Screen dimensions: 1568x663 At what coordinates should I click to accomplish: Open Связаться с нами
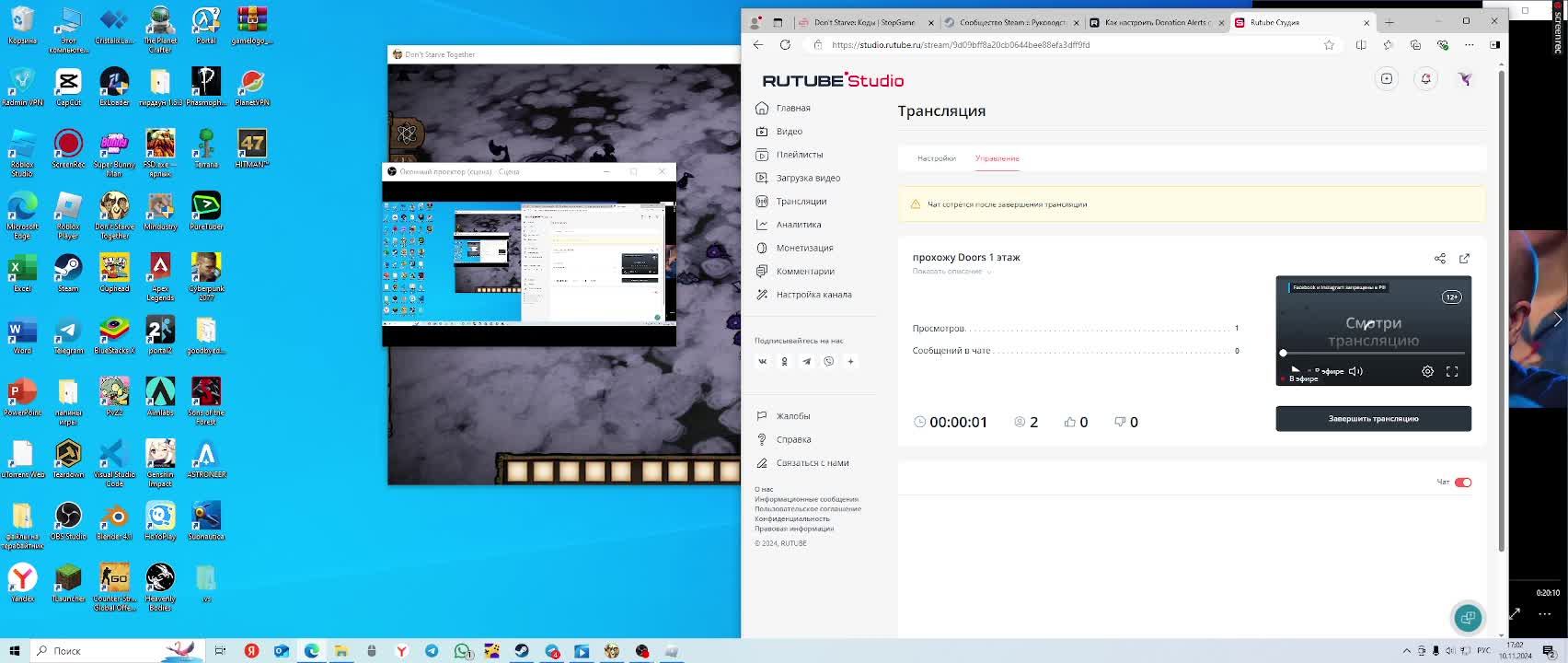[802, 463]
